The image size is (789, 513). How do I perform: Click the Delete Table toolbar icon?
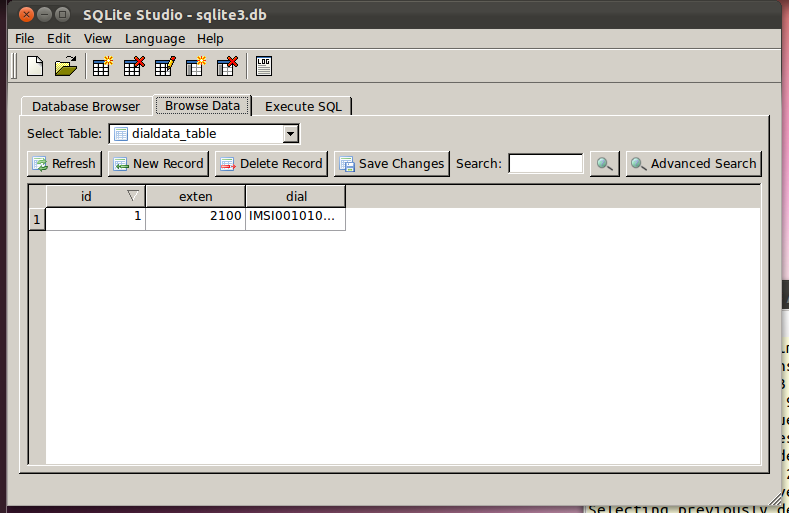(x=133, y=67)
